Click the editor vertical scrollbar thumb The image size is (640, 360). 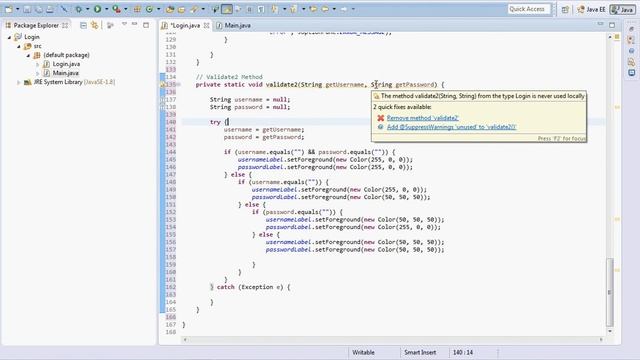point(610,291)
